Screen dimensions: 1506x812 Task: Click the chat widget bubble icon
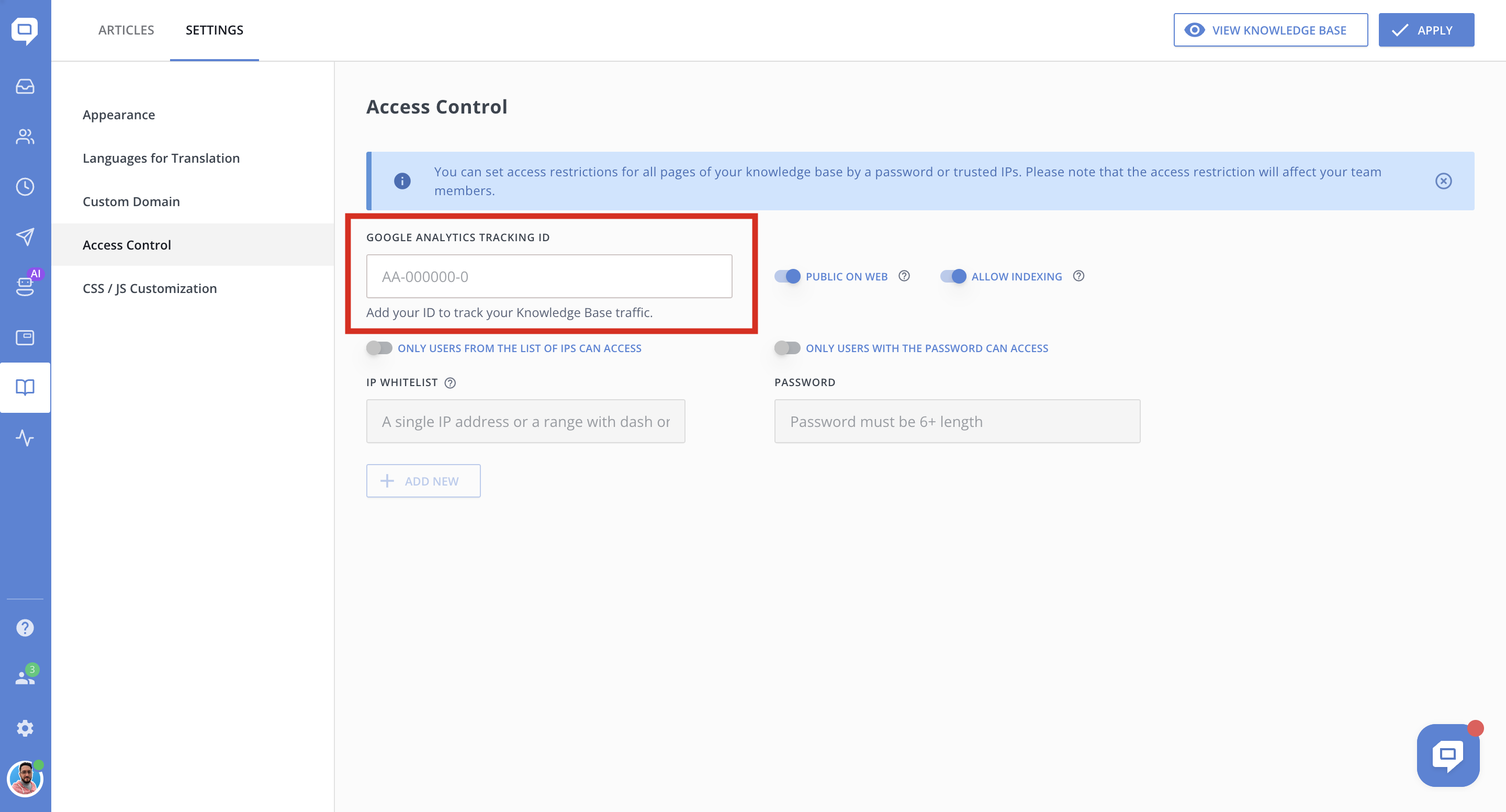(x=1447, y=755)
